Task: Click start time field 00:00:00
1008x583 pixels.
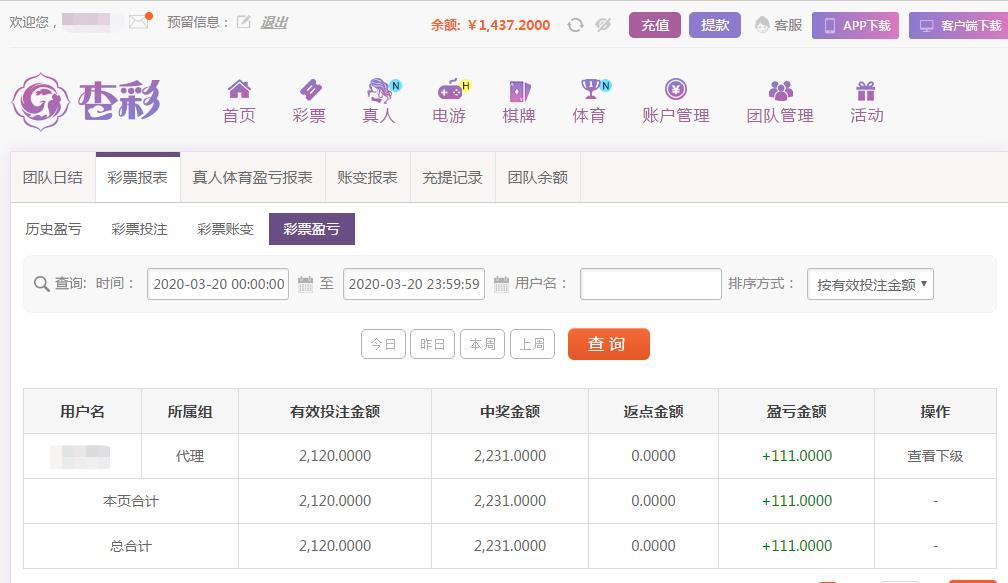Action: tap(218, 284)
